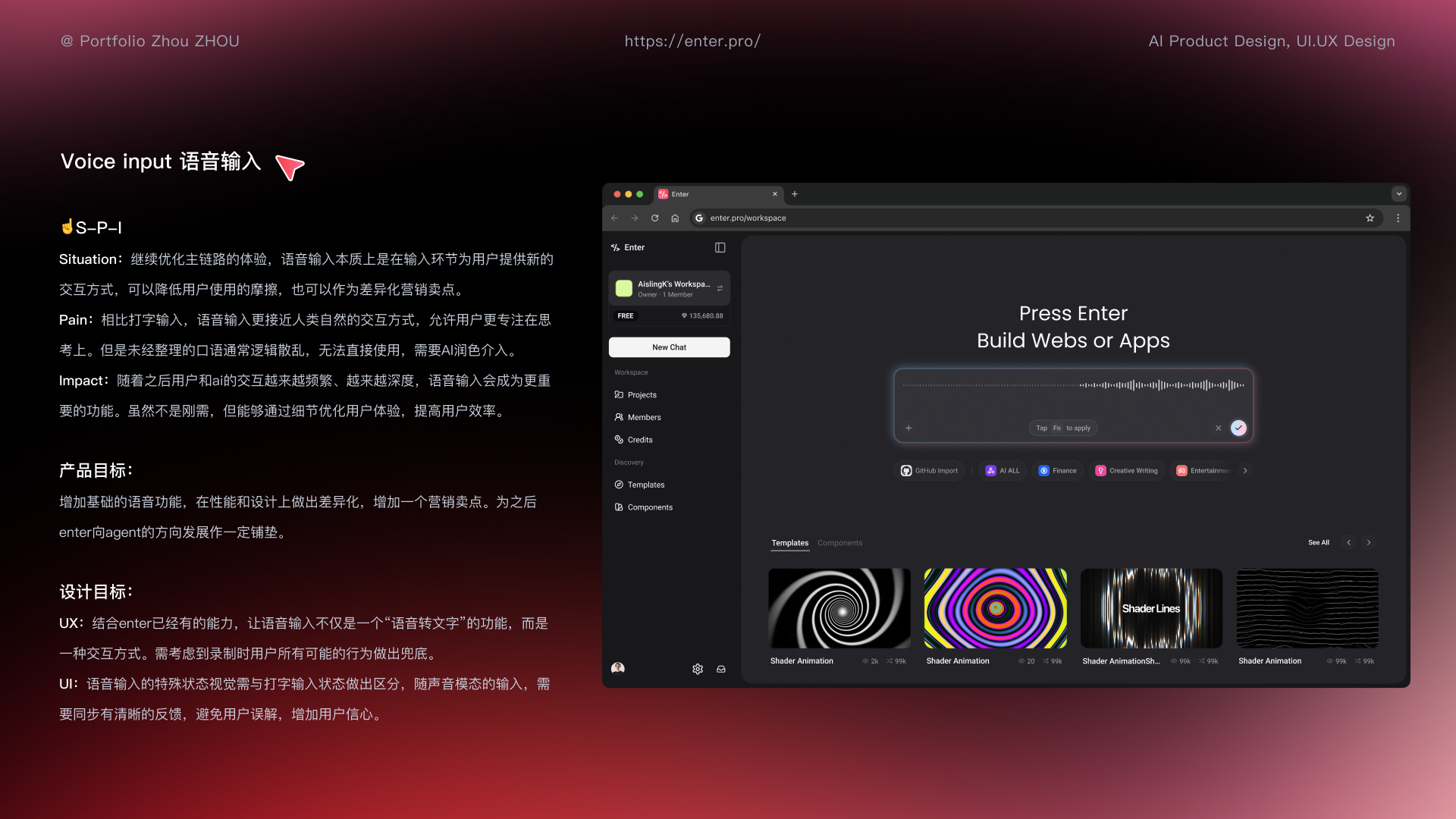Reload the page with refresh icon

(x=654, y=218)
